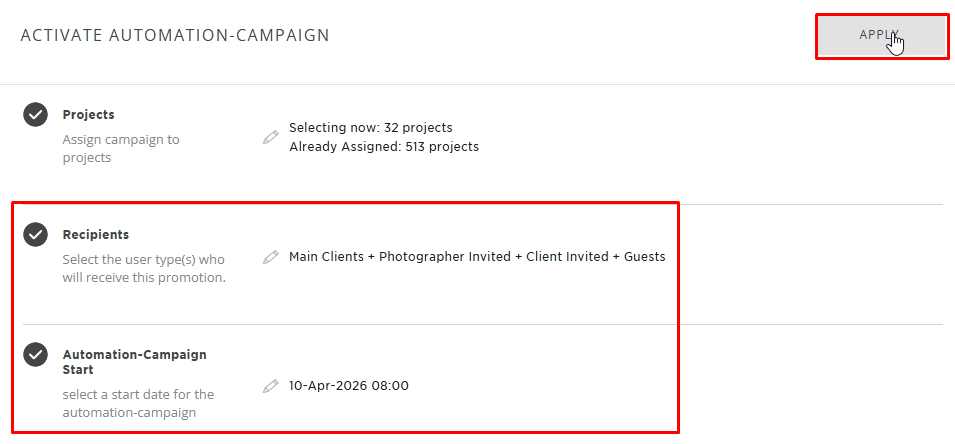Edit project selection via pencil icon
955x444 pixels.
(x=270, y=137)
